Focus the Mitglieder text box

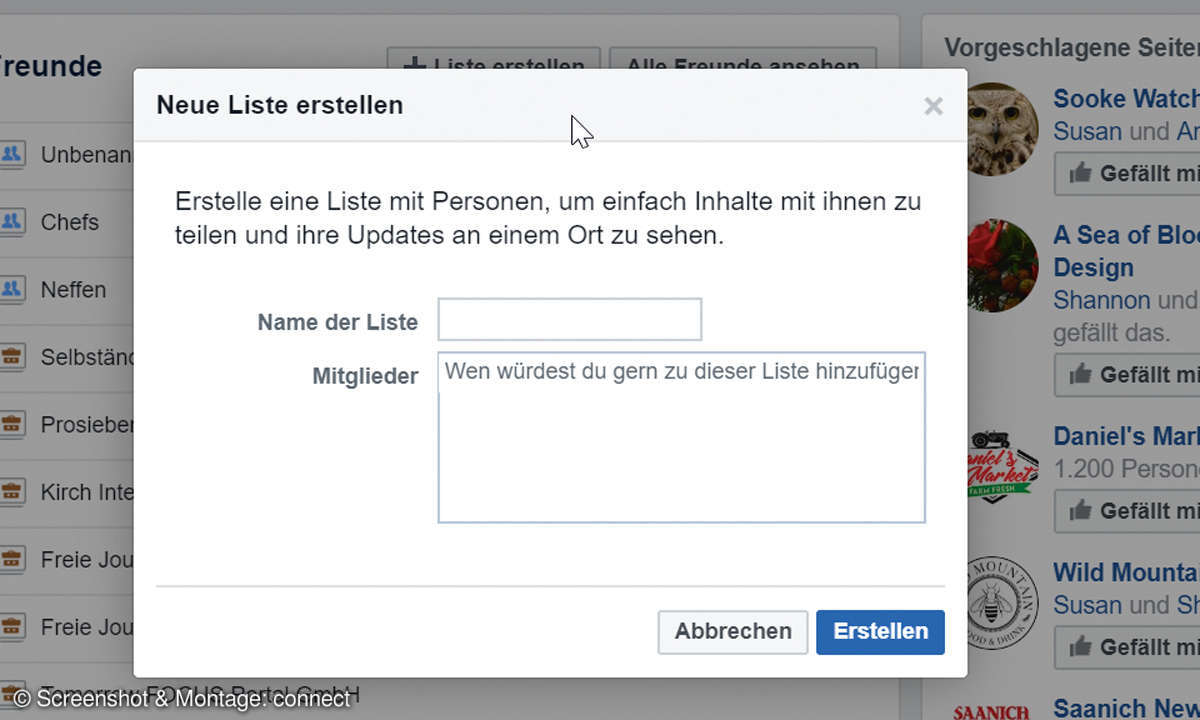(682, 437)
